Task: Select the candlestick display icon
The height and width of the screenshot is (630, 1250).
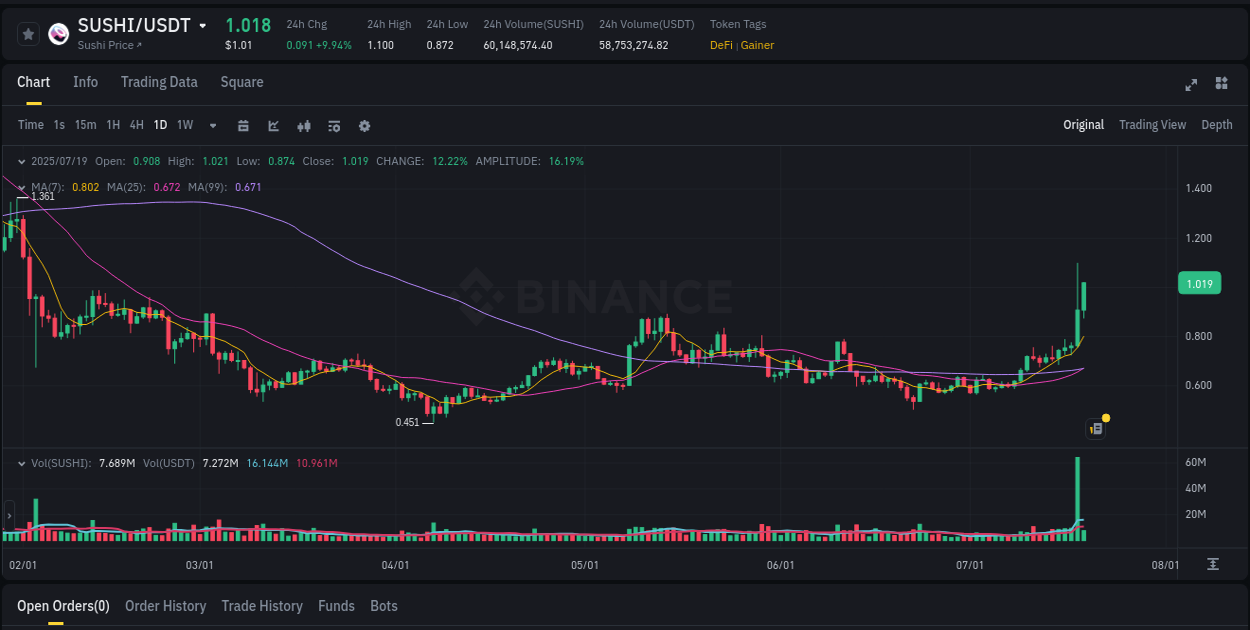Action: (303, 125)
